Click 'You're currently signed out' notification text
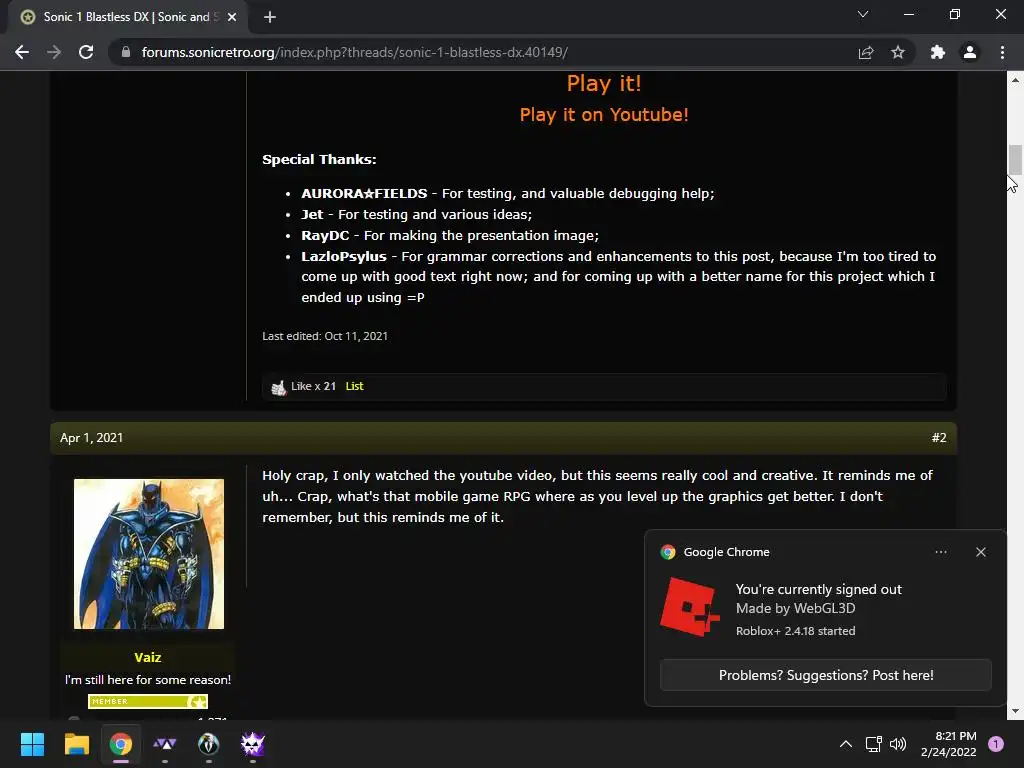Image resolution: width=1024 pixels, height=768 pixels. pyautogui.click(x=818, y=589)
